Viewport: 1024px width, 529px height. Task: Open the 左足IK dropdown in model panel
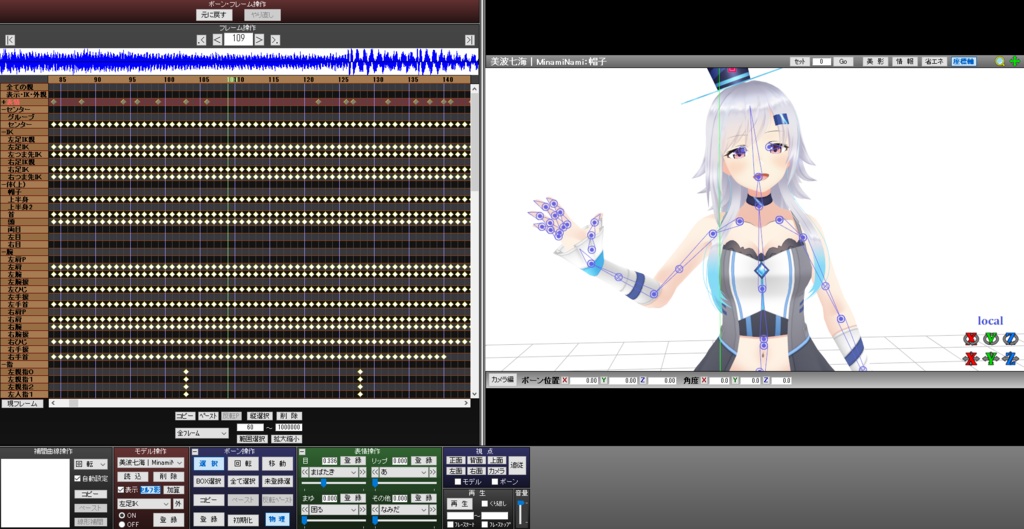click(144, 504)
